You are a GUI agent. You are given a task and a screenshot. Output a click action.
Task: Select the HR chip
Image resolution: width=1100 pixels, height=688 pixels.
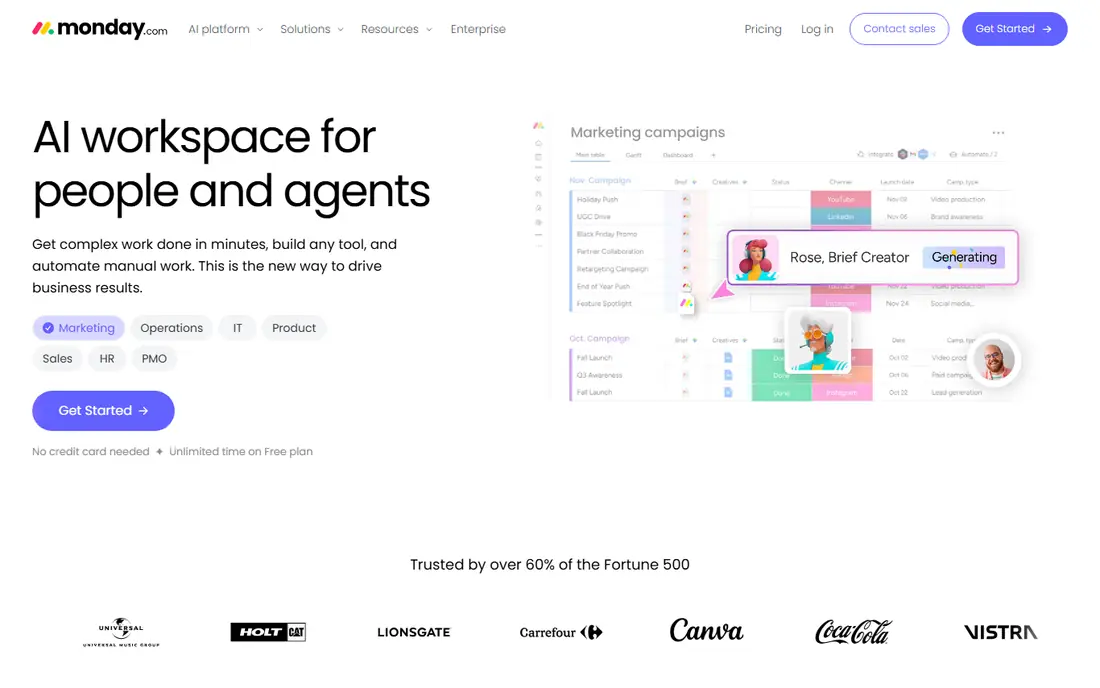click(x=107, y=358)
